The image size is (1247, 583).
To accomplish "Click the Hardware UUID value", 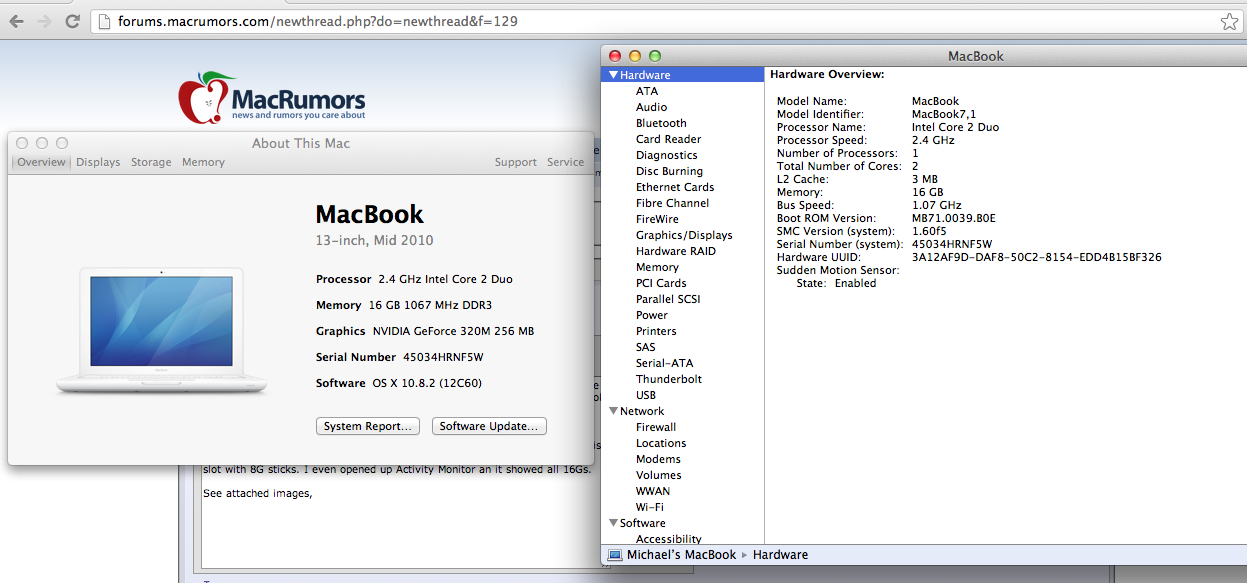I will [x=1036, y=257].
